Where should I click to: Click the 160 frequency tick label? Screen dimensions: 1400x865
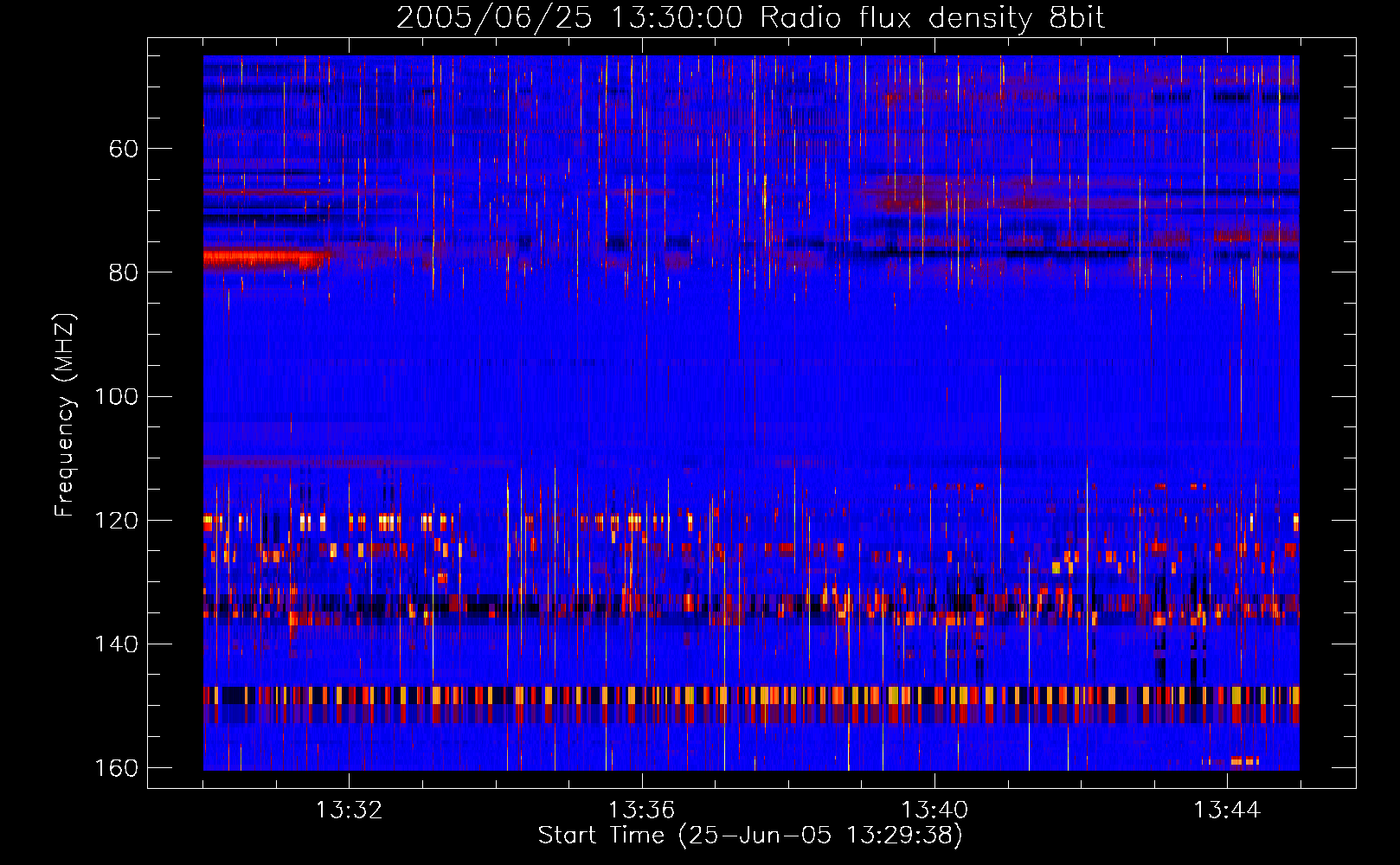tap(117, 768)
